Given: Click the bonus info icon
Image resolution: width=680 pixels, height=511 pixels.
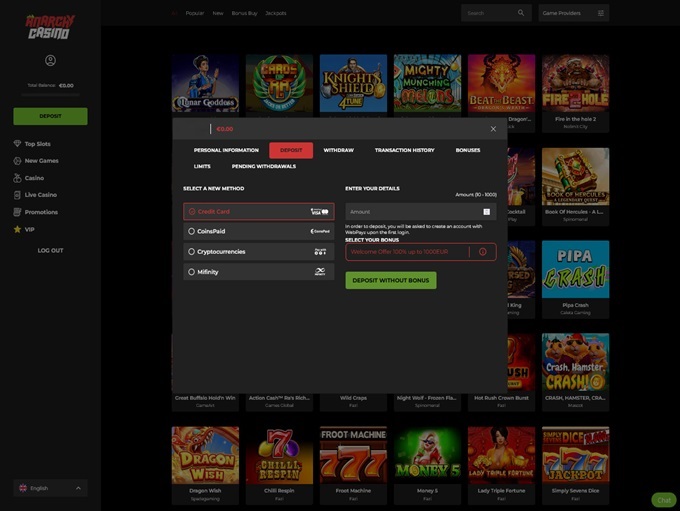Looking at the screenshot, I should 482,252.
